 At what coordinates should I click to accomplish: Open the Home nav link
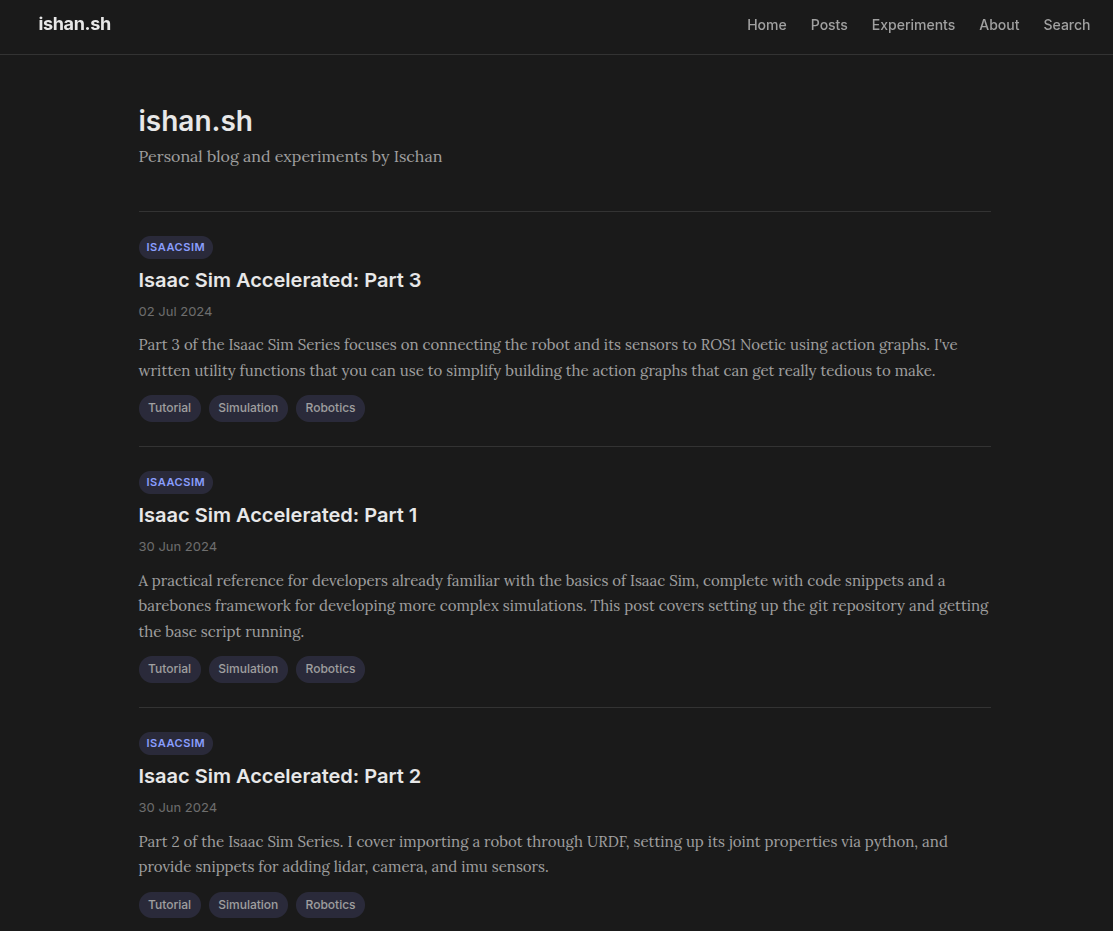point(767,25)
